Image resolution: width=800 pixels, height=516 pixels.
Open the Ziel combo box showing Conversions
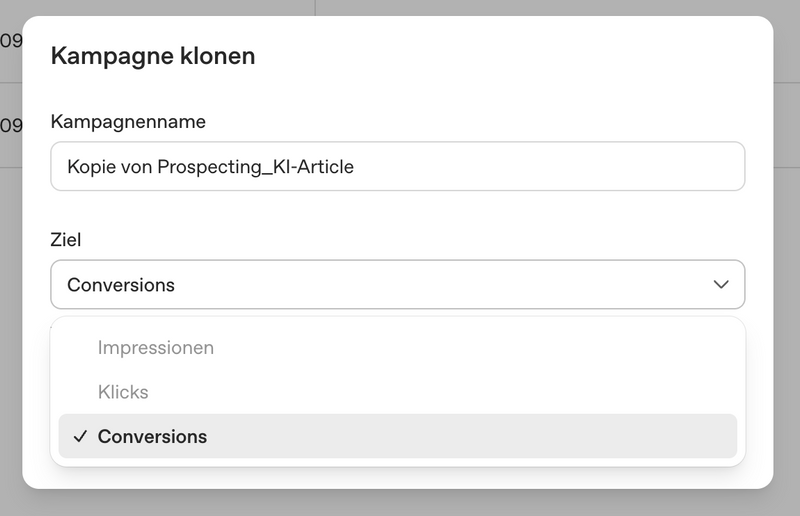398,284
